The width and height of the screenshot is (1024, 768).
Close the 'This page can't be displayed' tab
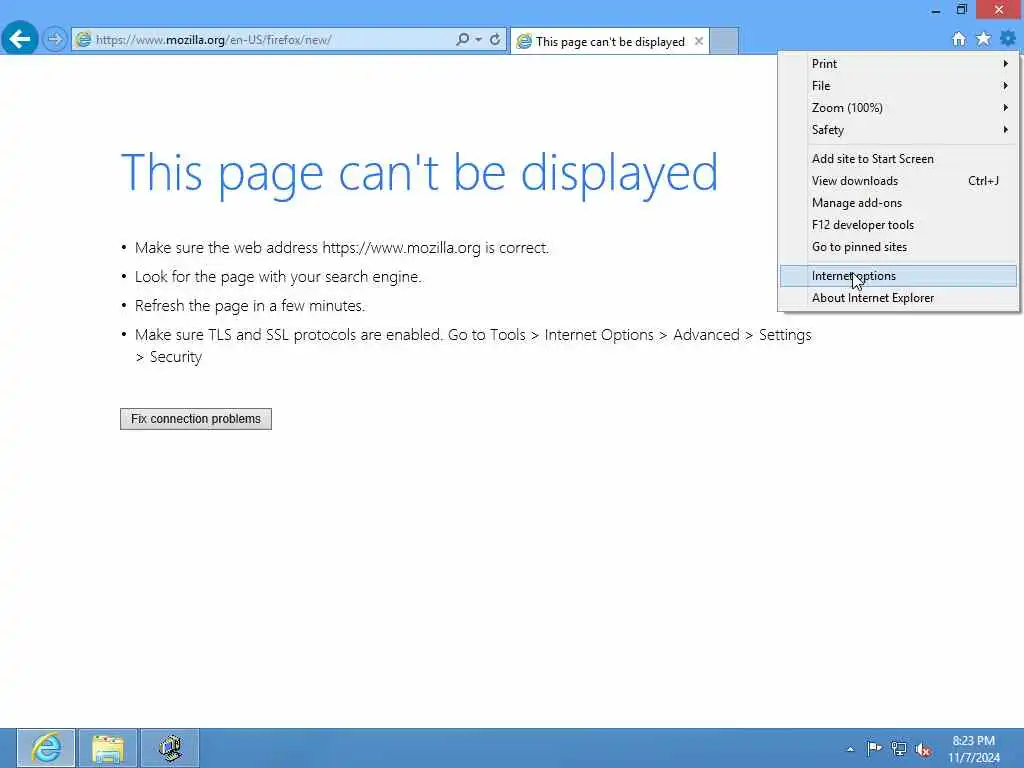(699, 41)
